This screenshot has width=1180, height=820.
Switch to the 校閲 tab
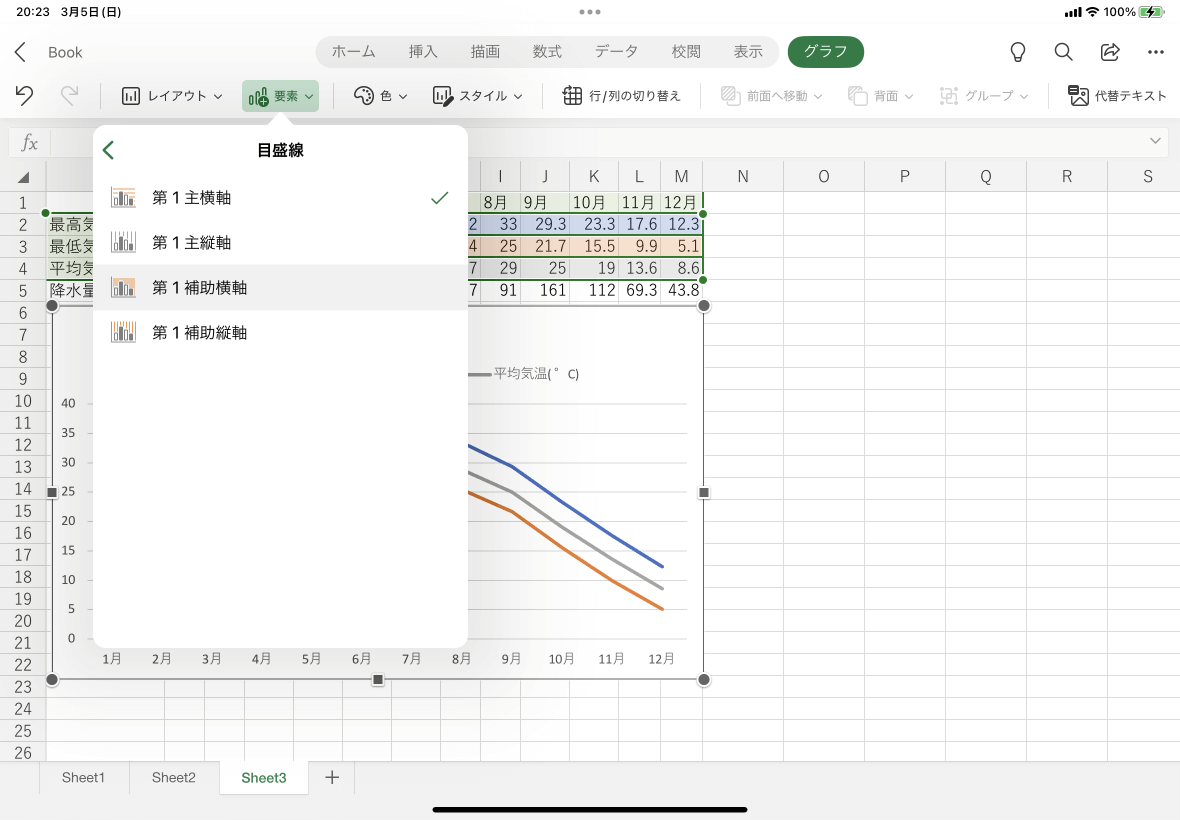[686, 51]
